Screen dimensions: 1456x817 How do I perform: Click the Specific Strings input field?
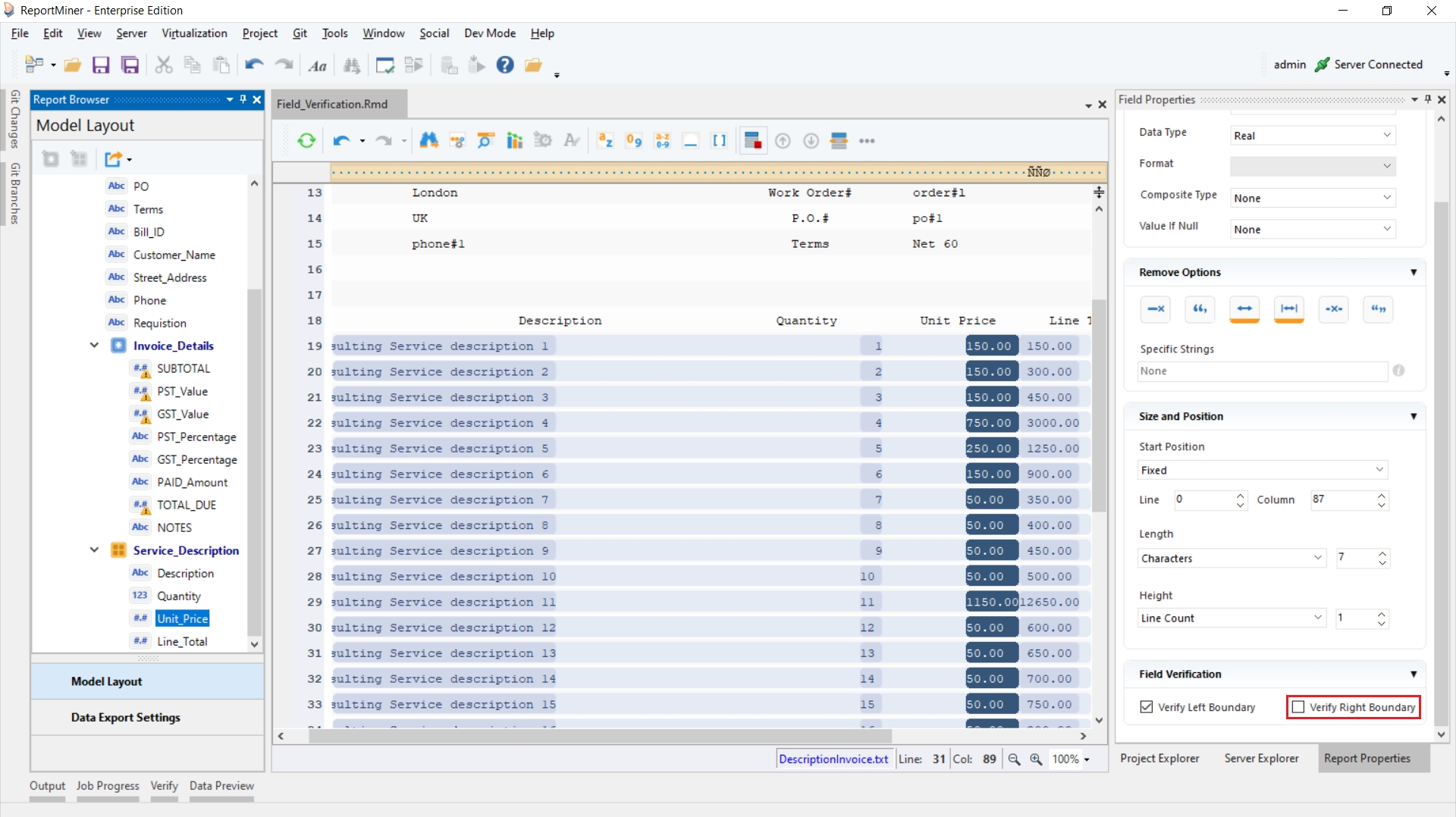[x=1262, y=371]
